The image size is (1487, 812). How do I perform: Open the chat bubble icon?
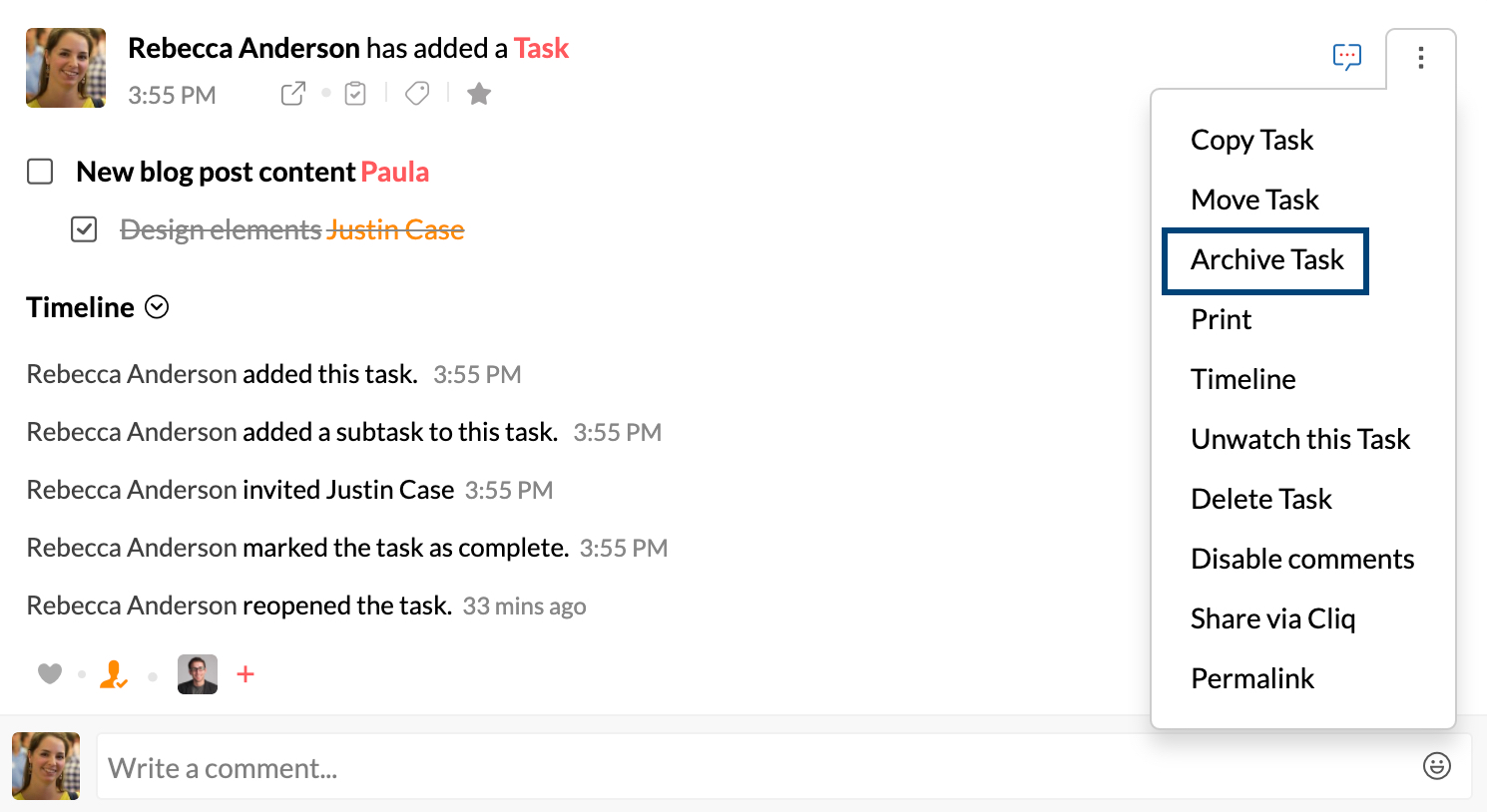pos(1348,59)
